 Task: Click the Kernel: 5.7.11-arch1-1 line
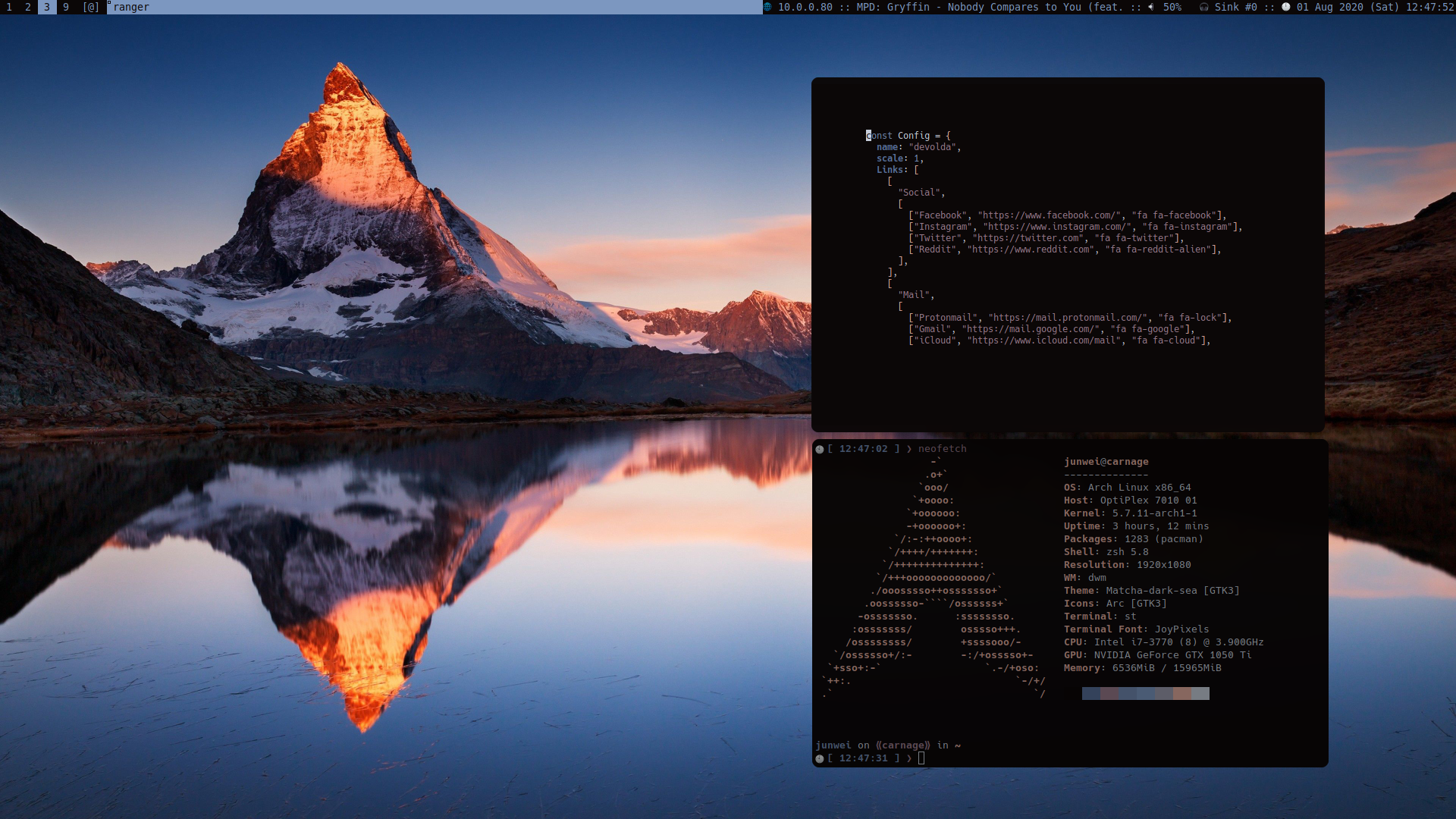pos(1130,513)
